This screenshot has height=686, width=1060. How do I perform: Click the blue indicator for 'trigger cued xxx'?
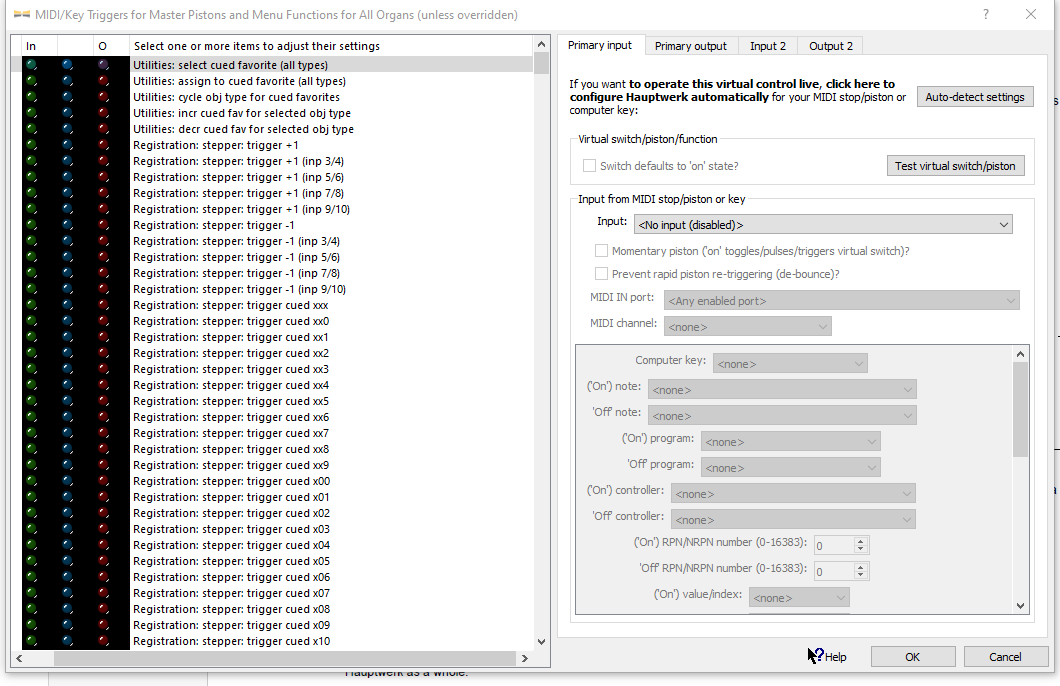click(x=67, y=305)
